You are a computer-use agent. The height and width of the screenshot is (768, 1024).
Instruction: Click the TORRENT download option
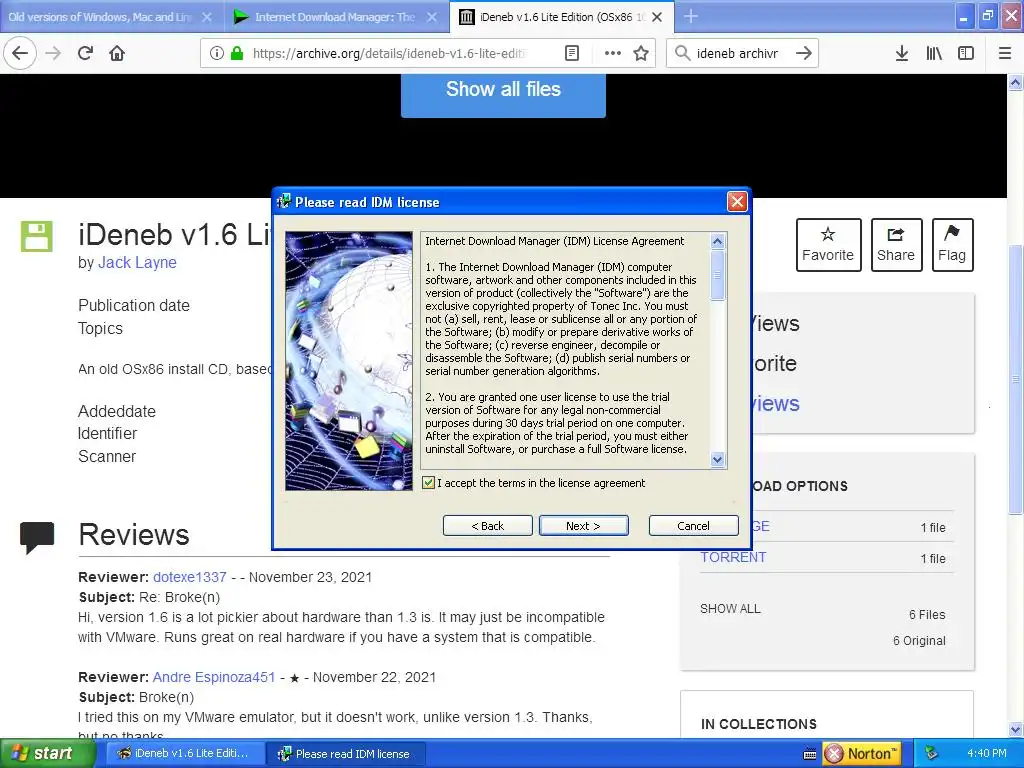click(x=733, y=557)
